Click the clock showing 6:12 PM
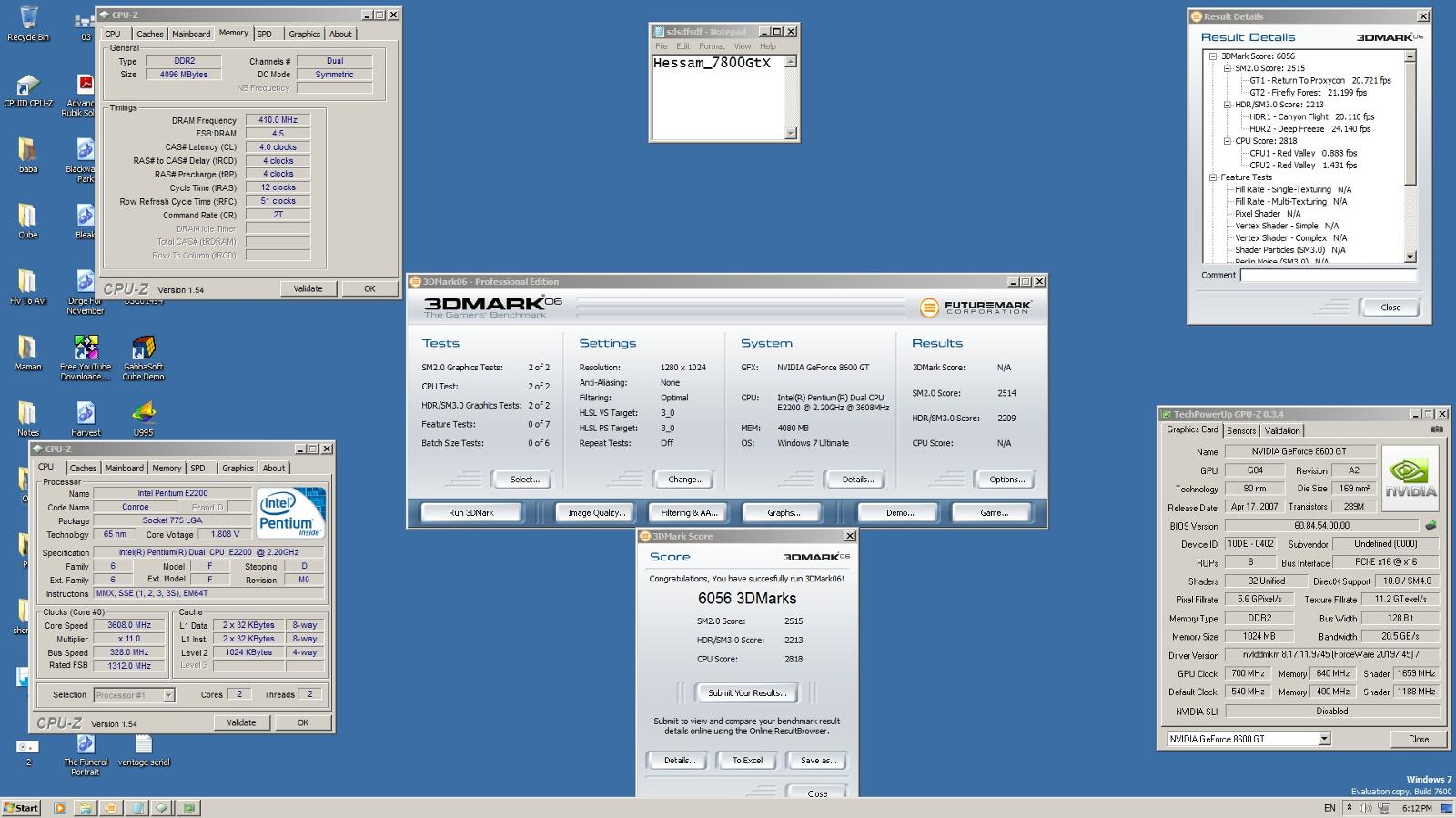The height and width of the screenshot is (818, 1456). [x=1417, y=808]
